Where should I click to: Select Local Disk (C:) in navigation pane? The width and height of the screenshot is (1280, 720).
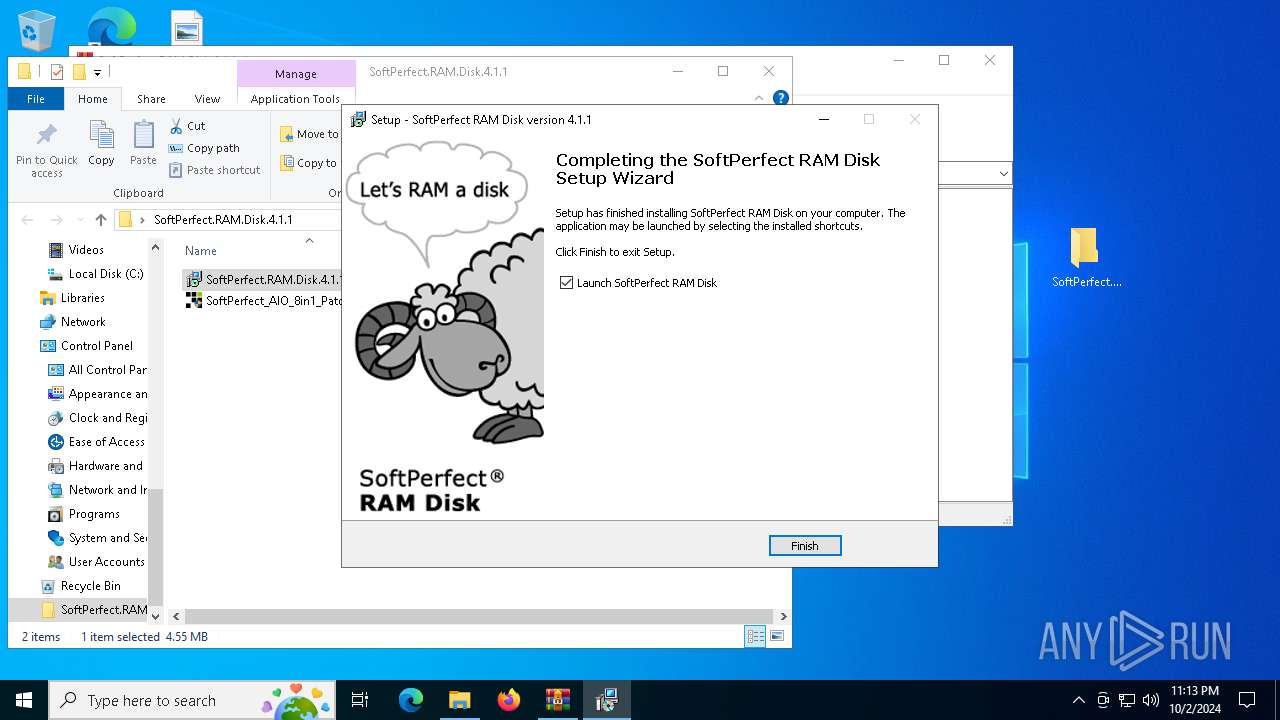click(105, 274)
